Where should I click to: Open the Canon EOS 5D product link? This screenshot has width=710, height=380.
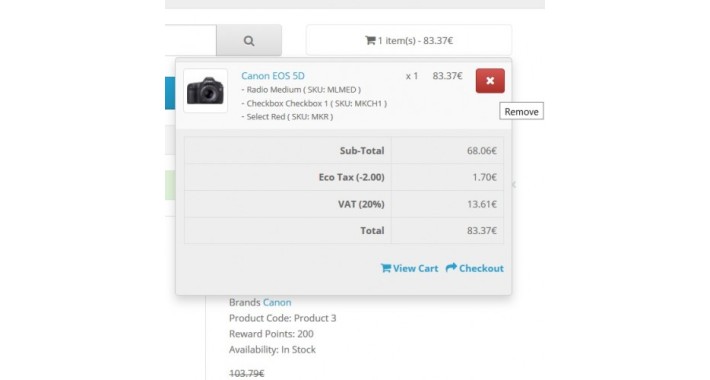(x=273, y=76)
